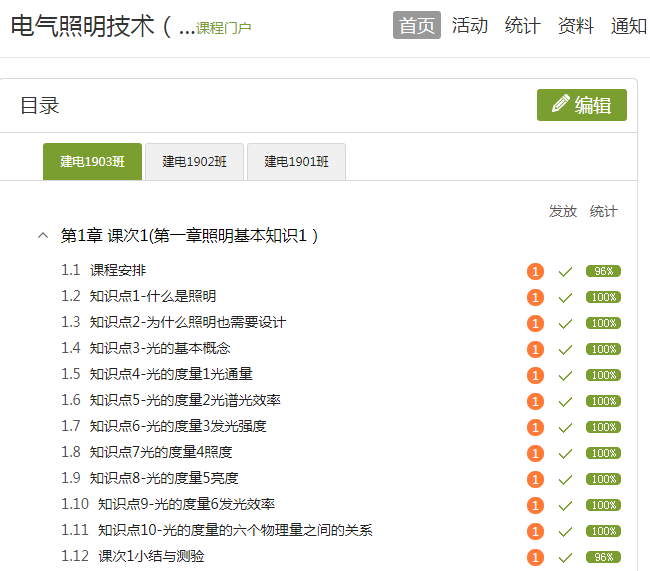Viewport: 650px width, 571px height.
Task: Open lesson 1.11 知识点10 六个物理量之间的关系
Action: click(x=234, y=530)
